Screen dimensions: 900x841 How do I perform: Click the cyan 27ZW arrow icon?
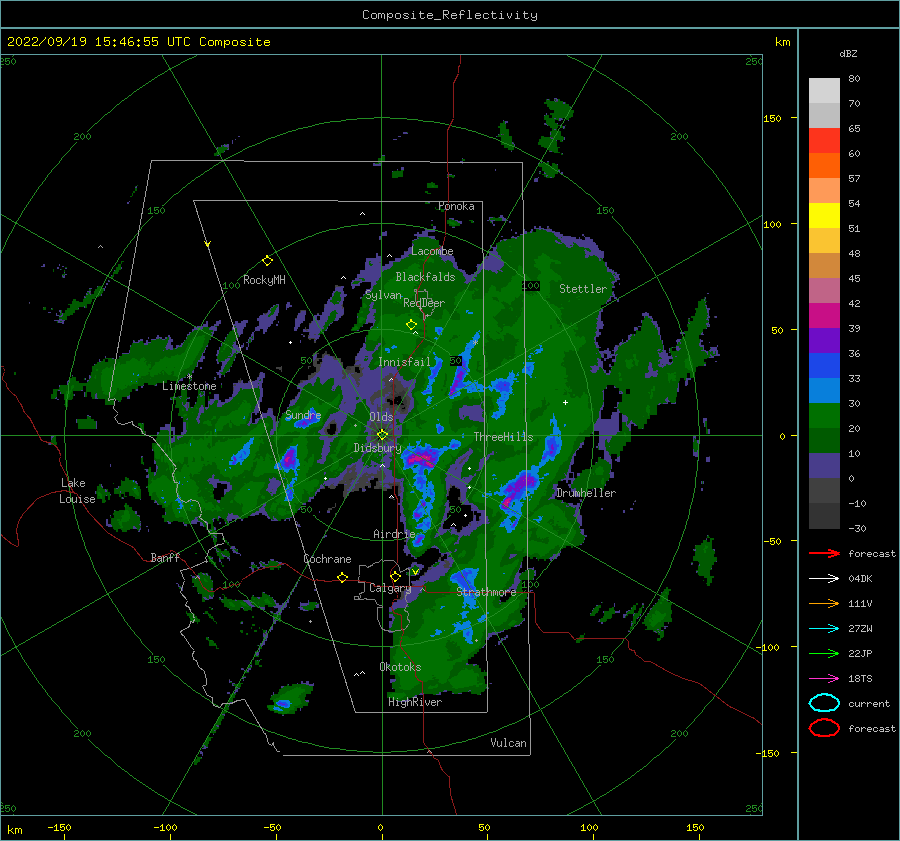click(824, 629)
